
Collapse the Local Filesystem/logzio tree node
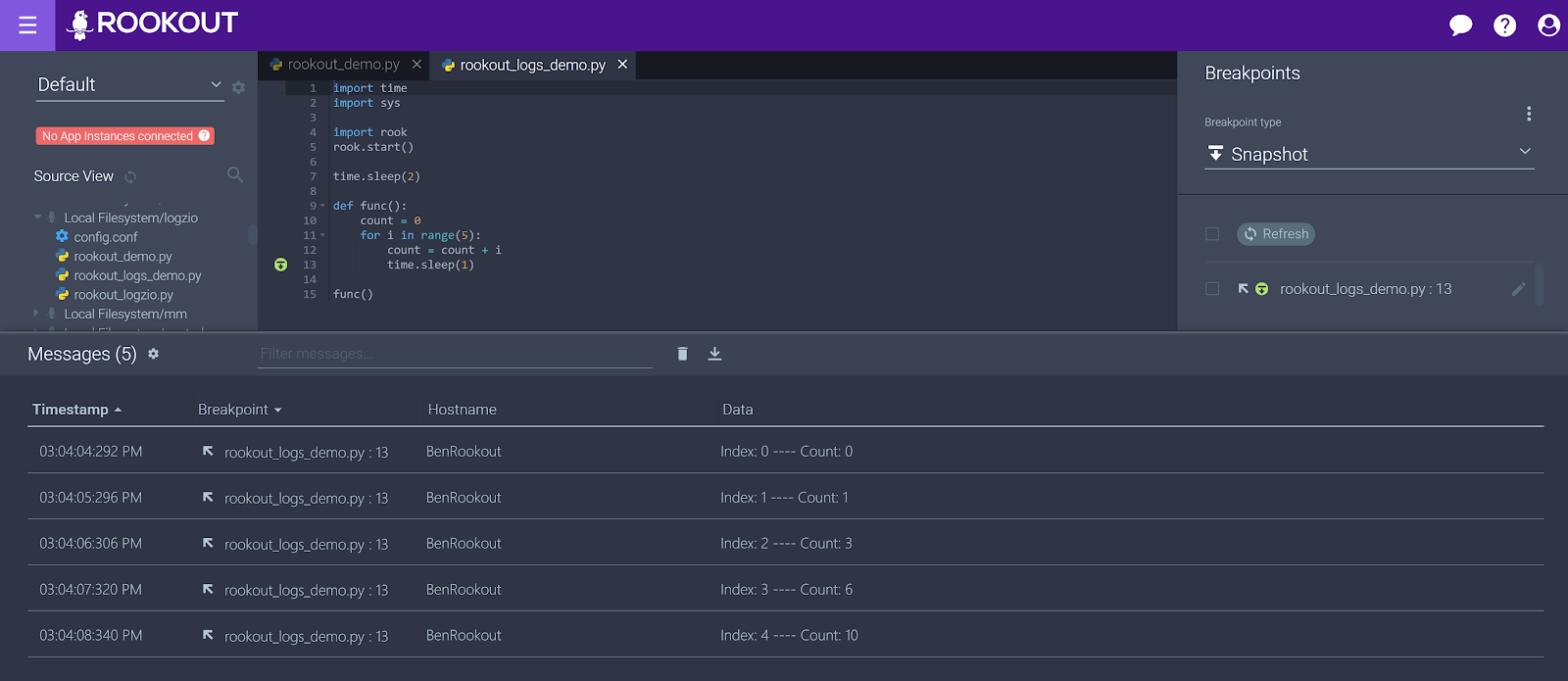(37, 218)
